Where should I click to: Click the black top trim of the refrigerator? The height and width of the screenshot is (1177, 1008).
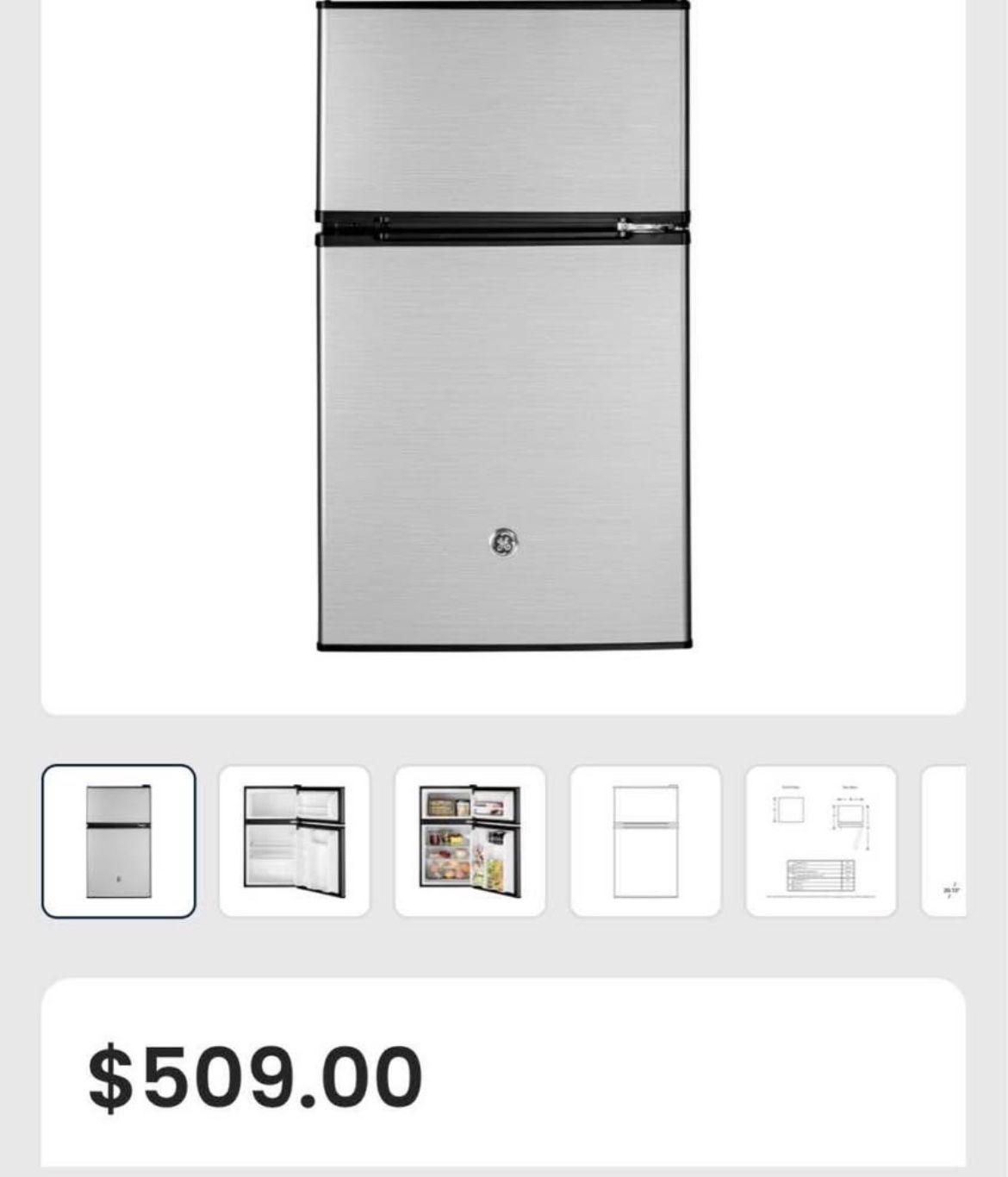503,5
